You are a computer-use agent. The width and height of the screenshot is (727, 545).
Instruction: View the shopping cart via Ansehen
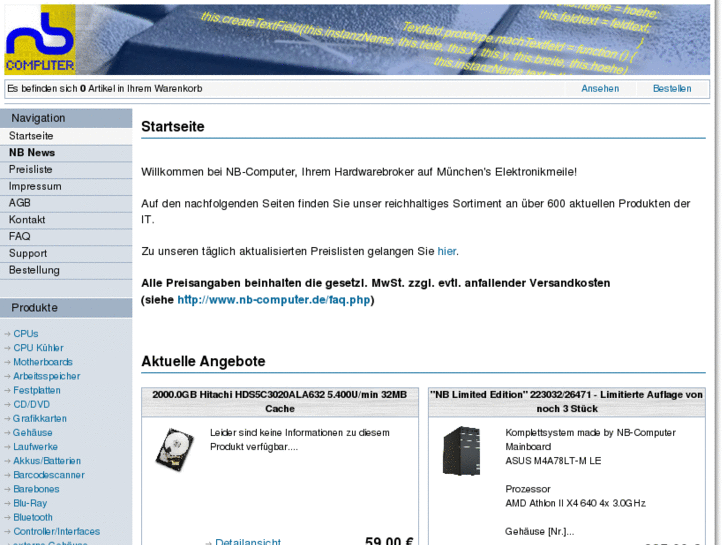pos(600,89)
